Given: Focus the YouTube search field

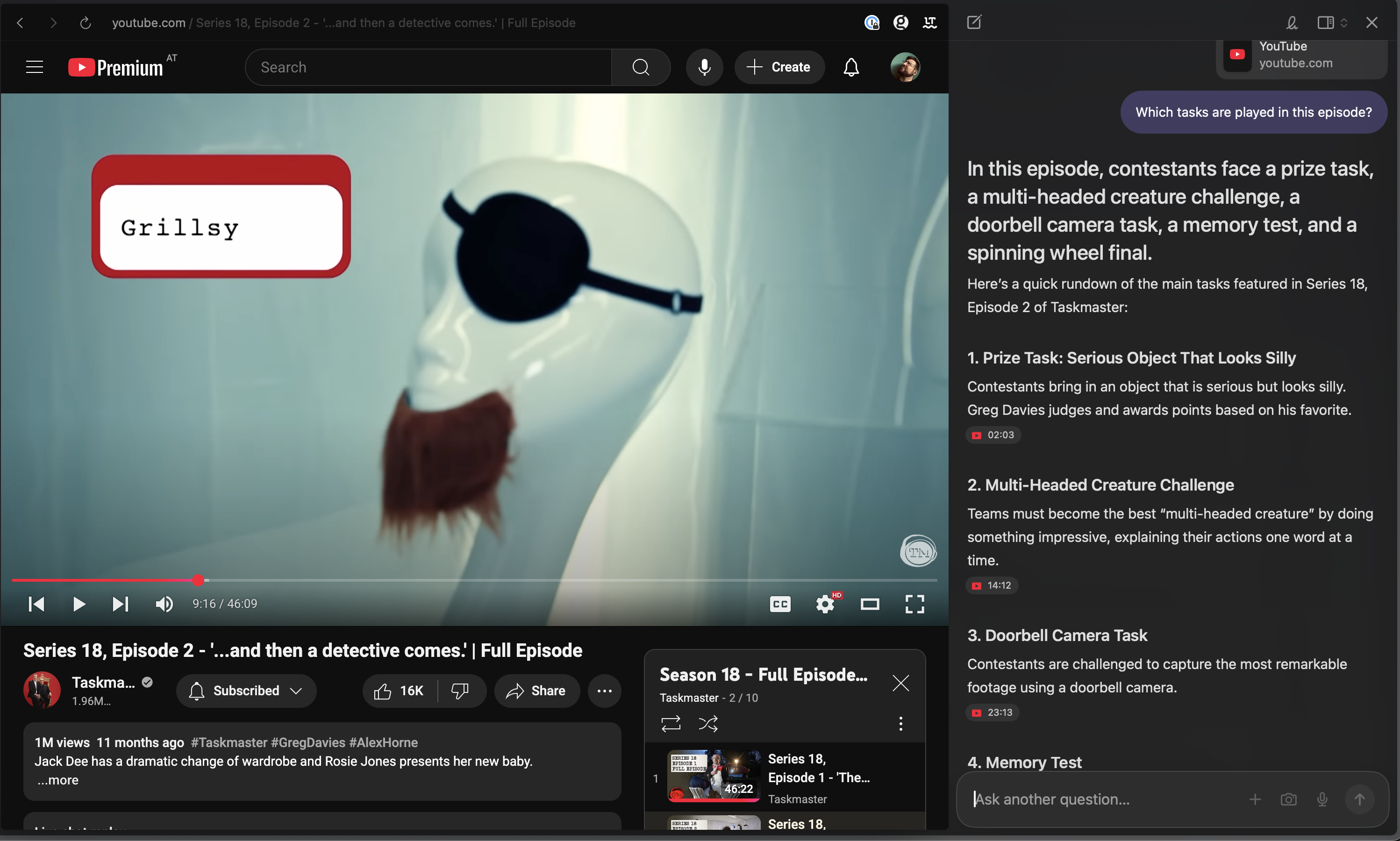Looking at the screenshot, I should 429,67.
